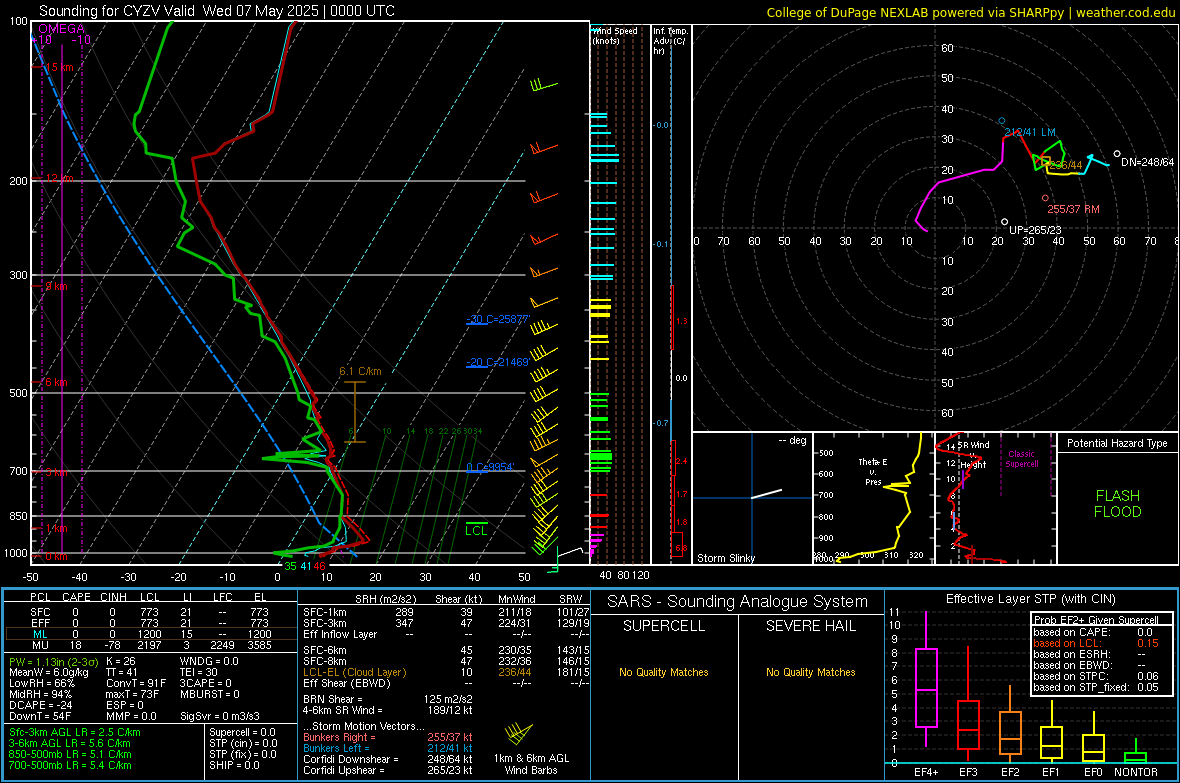Click the DCAPE = -24 value
This screenshot has height=783, width=1180.
click(40, 705)
